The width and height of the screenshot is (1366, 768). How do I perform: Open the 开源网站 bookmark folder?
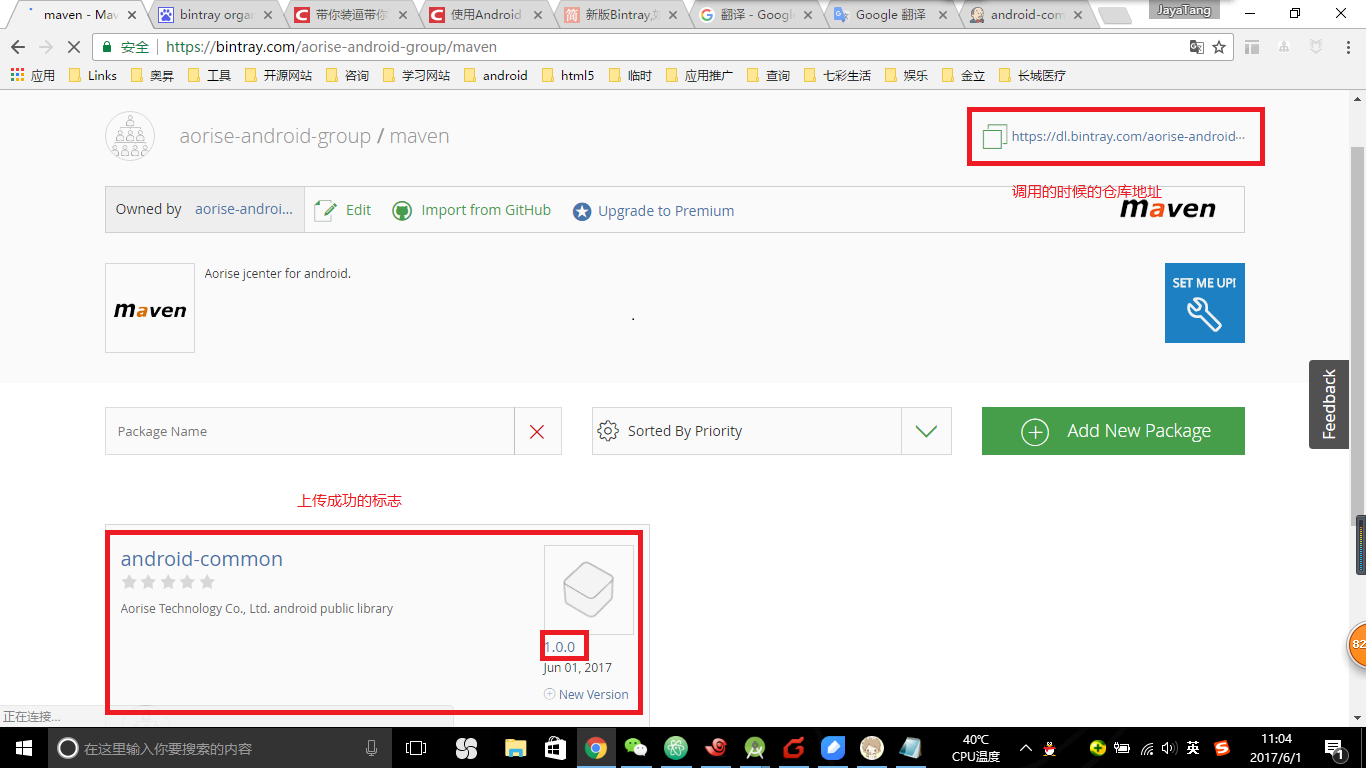tap(278, 75)
